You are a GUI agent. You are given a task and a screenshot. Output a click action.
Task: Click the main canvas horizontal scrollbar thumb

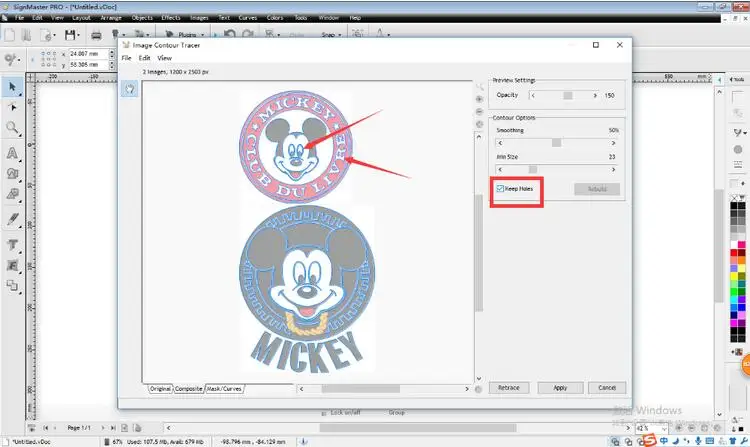tap(418, 428)
